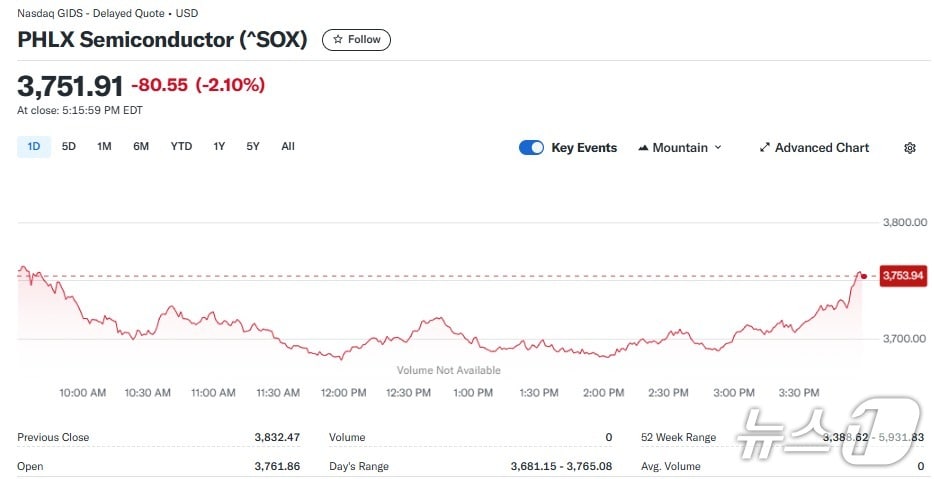Click the star icon in Follow button
934x479 pixels.
338,40
